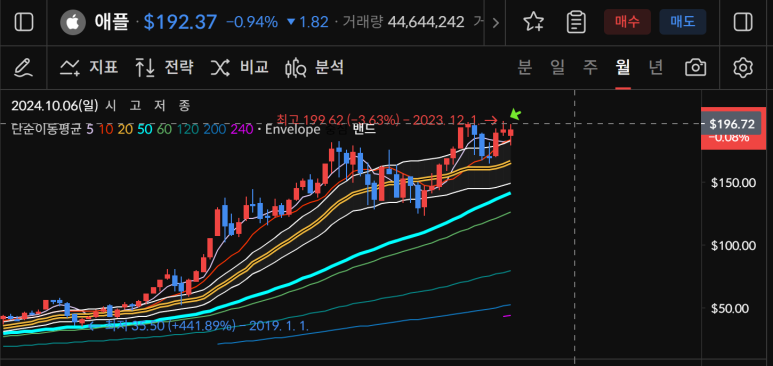This screenshot has height=366, width=773.
Task: Open the clipboard notes icon
Action: [576, 22]
